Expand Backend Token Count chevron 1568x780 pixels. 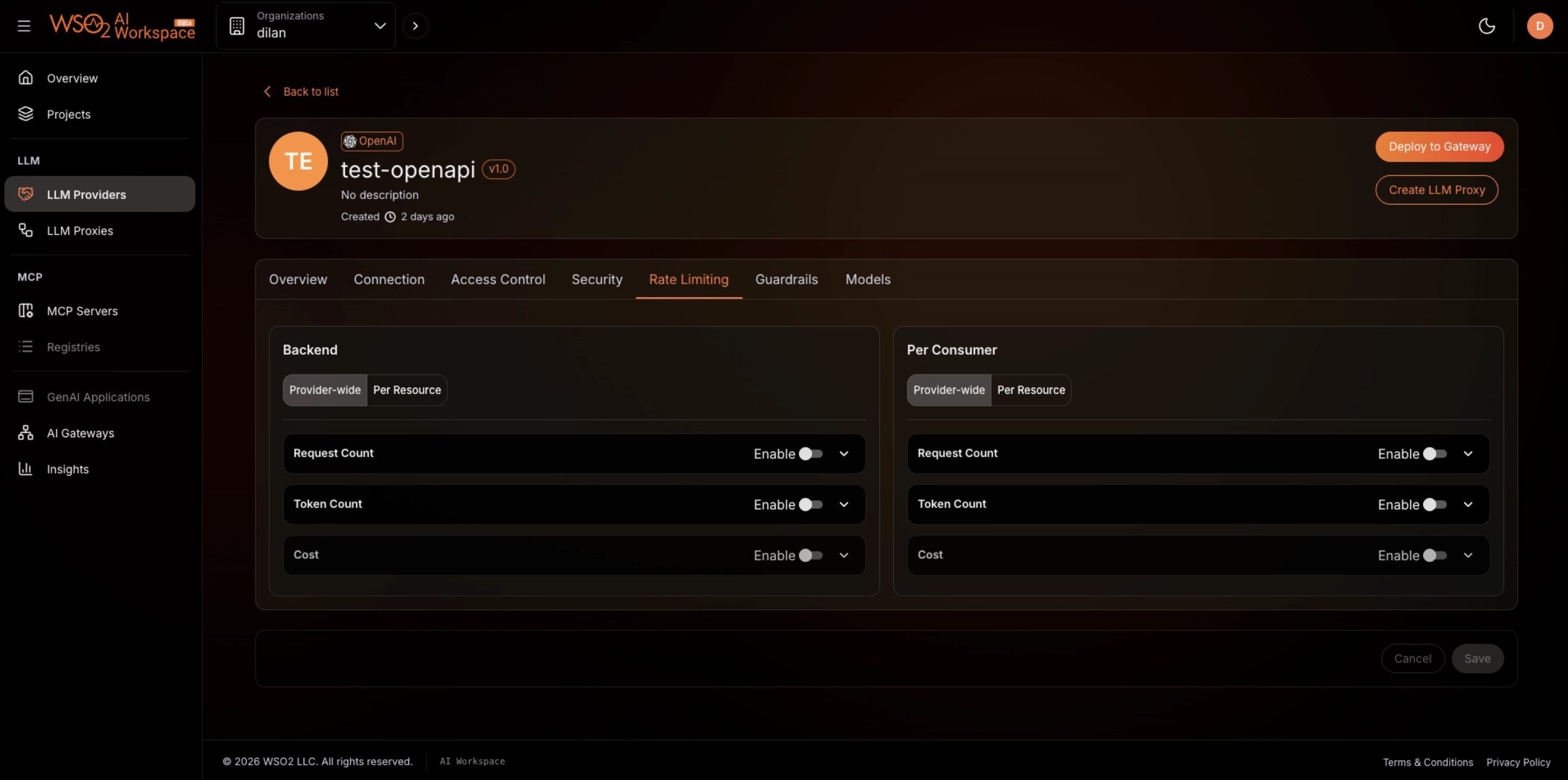(x=844, y=505)
